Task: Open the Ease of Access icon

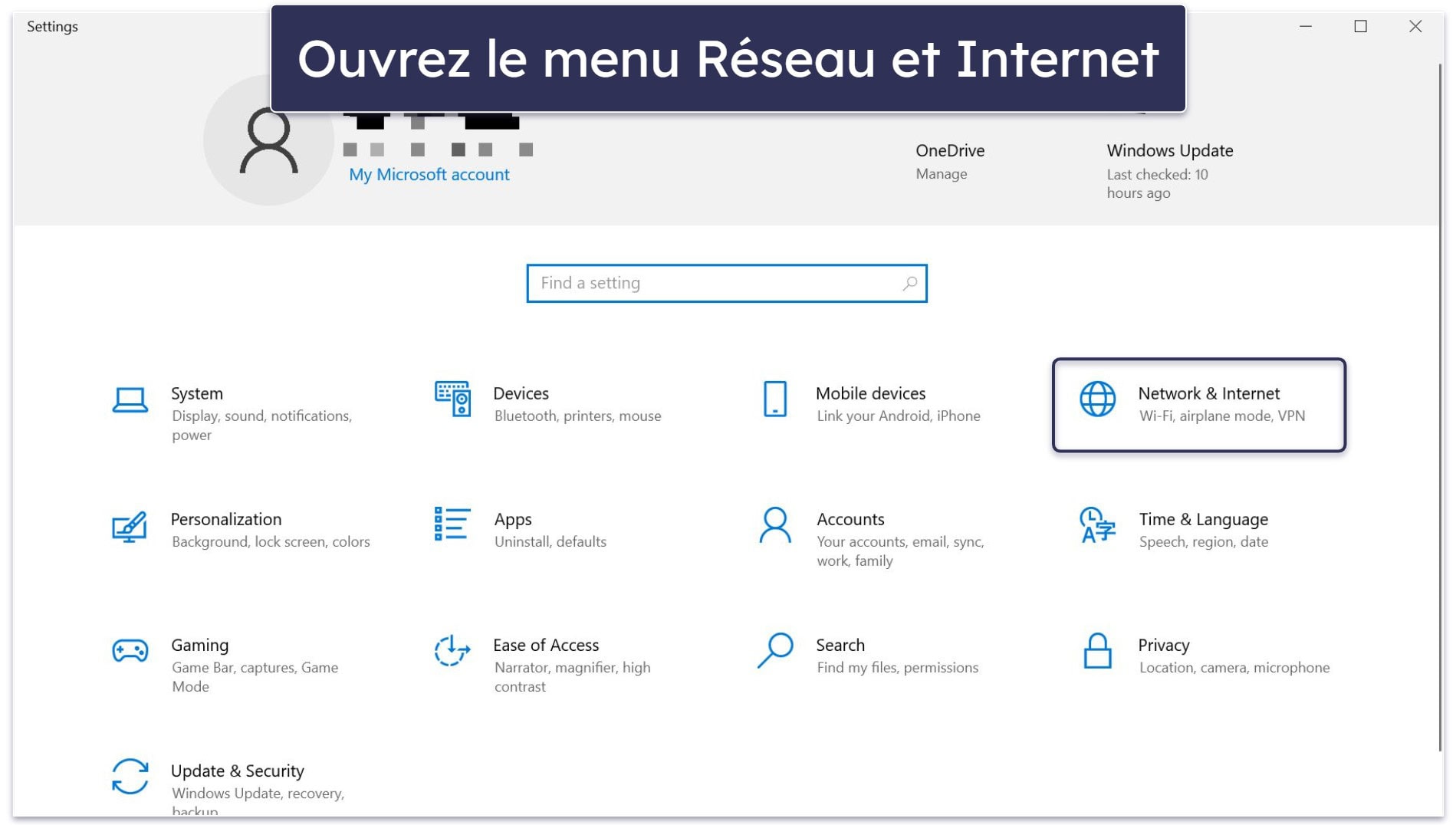Action: coord(452,651)
